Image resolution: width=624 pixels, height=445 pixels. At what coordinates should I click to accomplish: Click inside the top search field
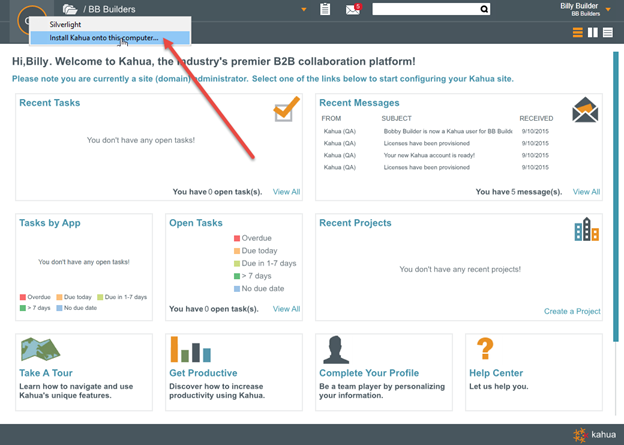tap(424, 10)
